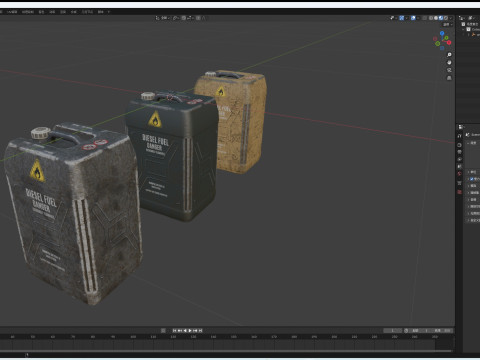Toggle the preview range clock icon
480x360 pixels.
pyautogui.click(x=406, y=330)
